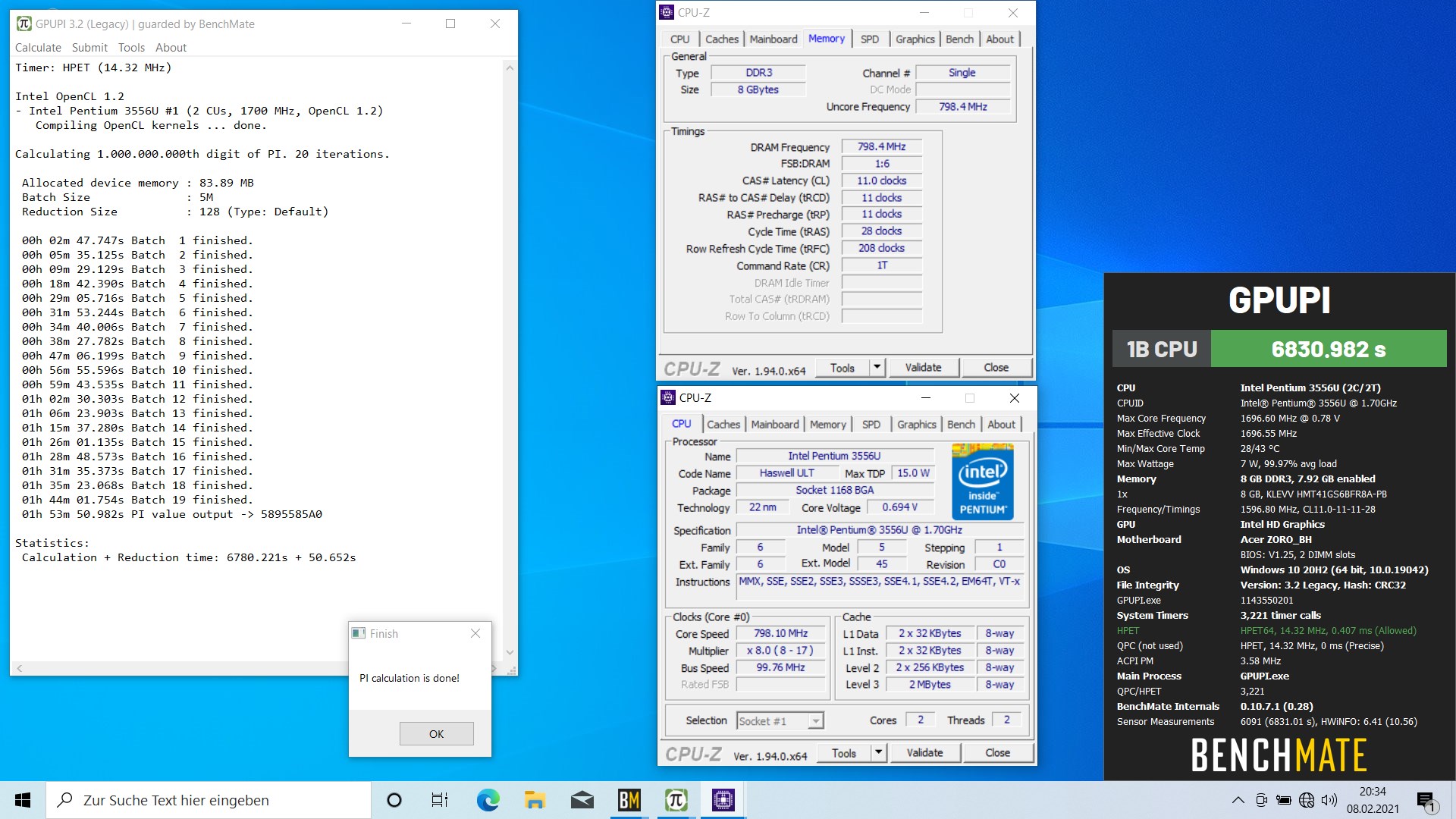Click GPUPI vertical scrollbar down arrow

point(510,652)
